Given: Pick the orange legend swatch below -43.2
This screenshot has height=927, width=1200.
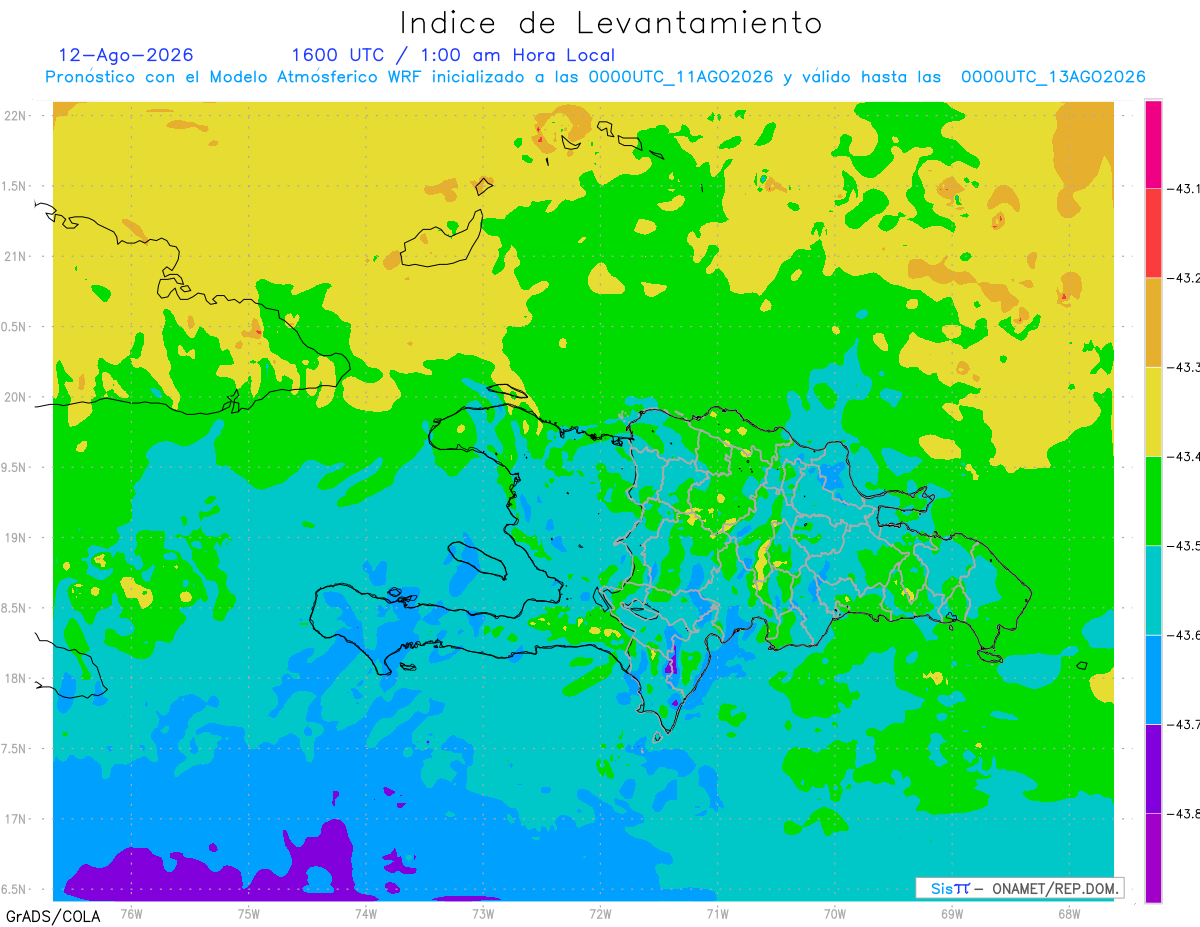Looking at the screenshot, I should 1153,322.
